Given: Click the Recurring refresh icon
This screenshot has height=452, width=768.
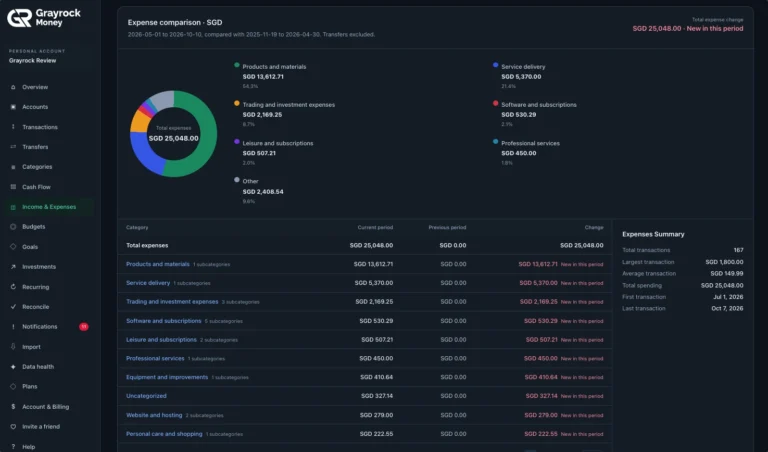Looking at the screenshot, I should [x=13, y=287].
